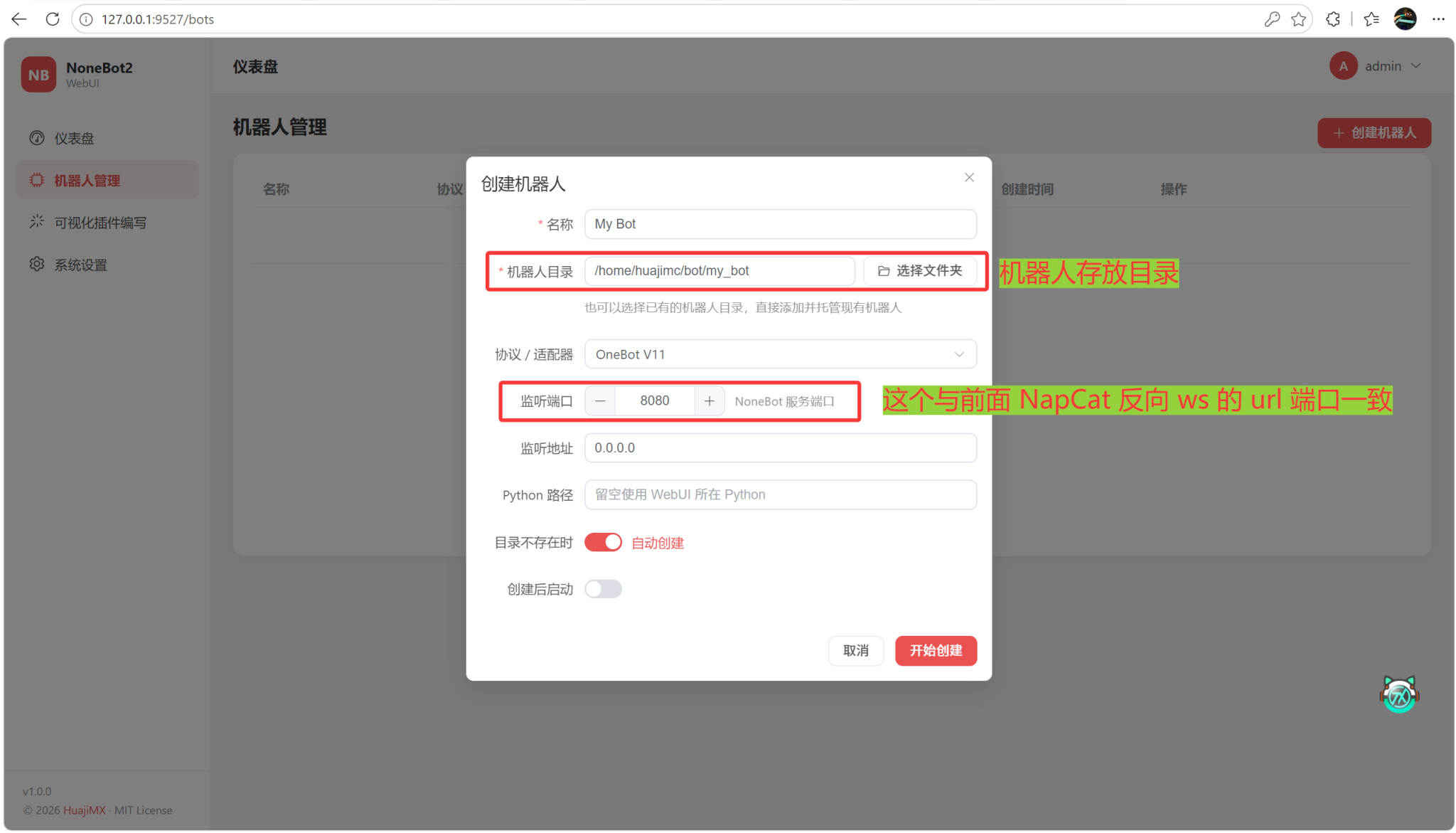Image resolution: width=1456 pixels, height=833 pixels.
Task: Click the 创建机器人 button at top right
Action: [x=1374, y=133]
